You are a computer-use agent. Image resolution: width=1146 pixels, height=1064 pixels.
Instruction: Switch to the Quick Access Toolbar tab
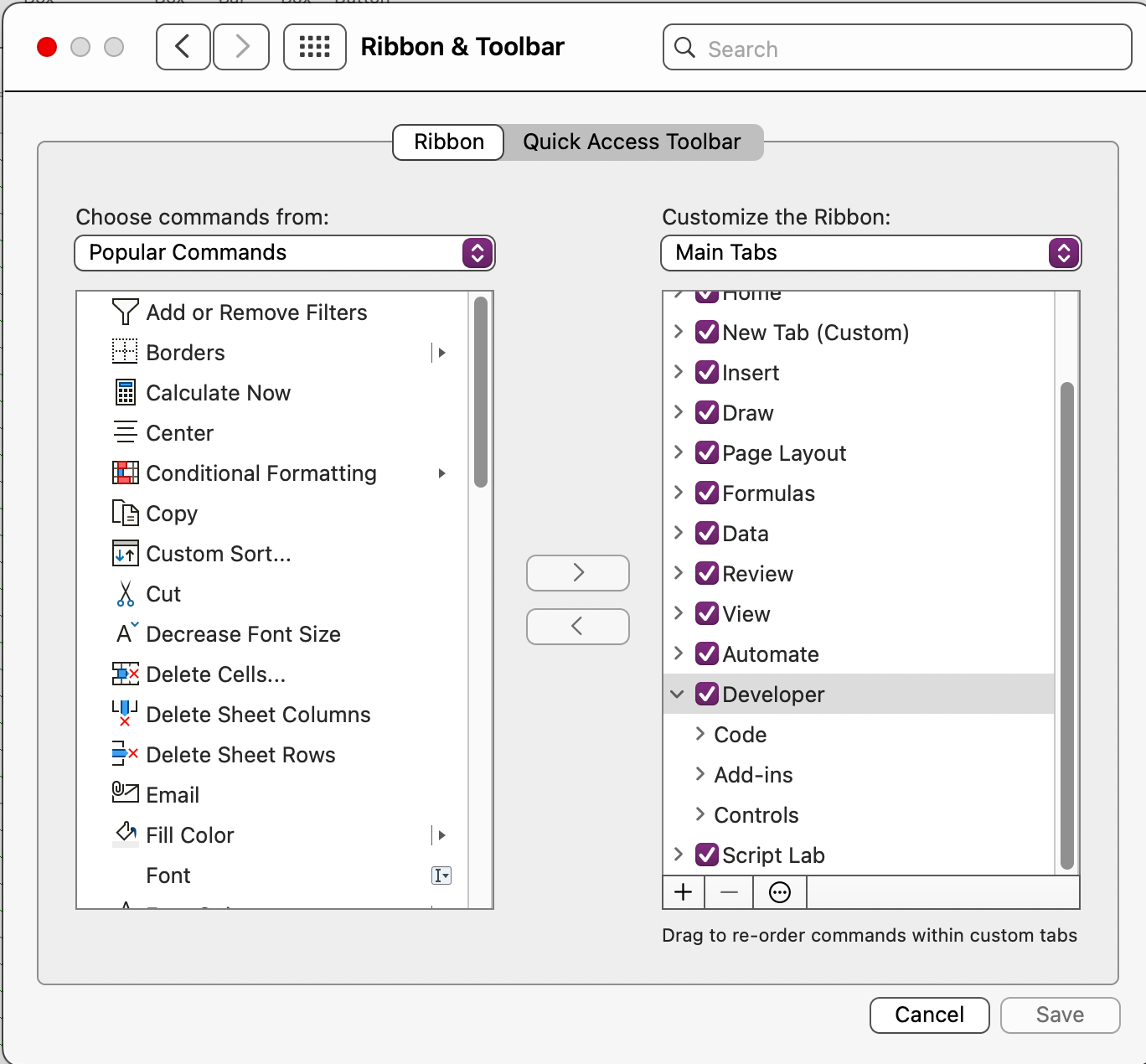coord(632,142)
